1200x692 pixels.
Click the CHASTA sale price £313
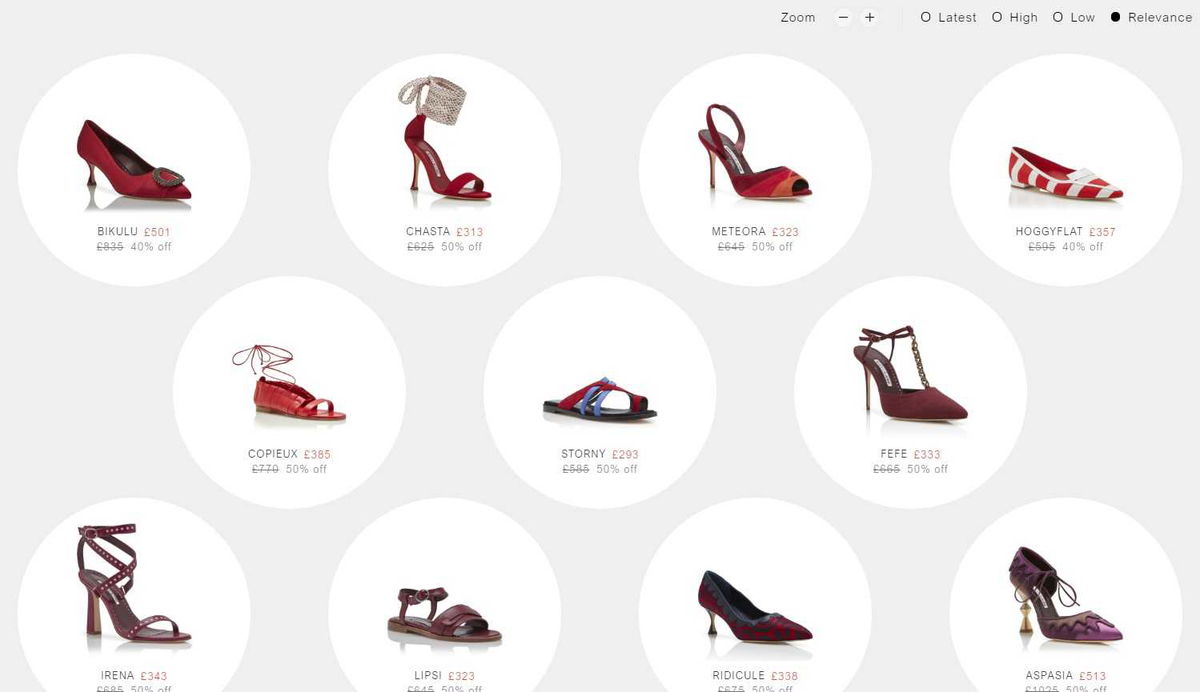469,232
